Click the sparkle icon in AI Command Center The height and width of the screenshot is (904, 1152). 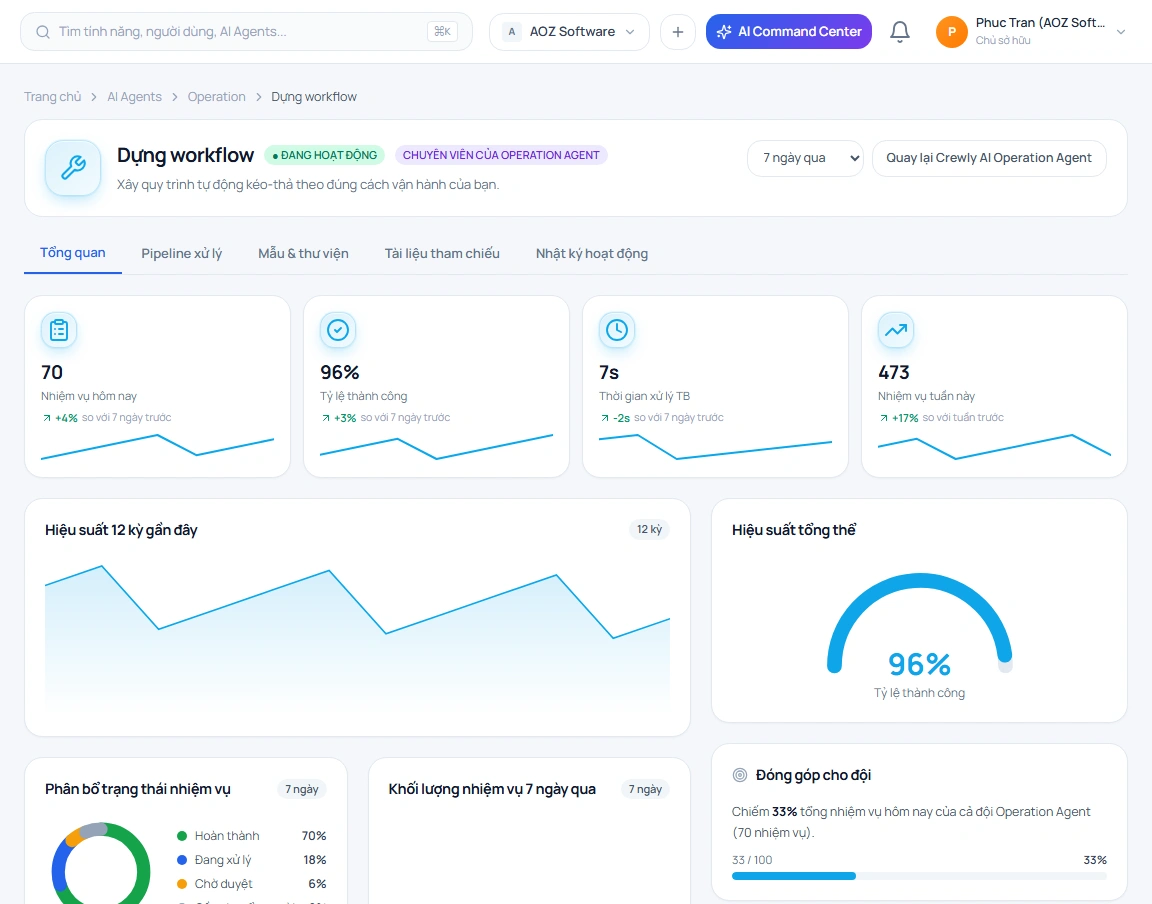click(724, 32)
